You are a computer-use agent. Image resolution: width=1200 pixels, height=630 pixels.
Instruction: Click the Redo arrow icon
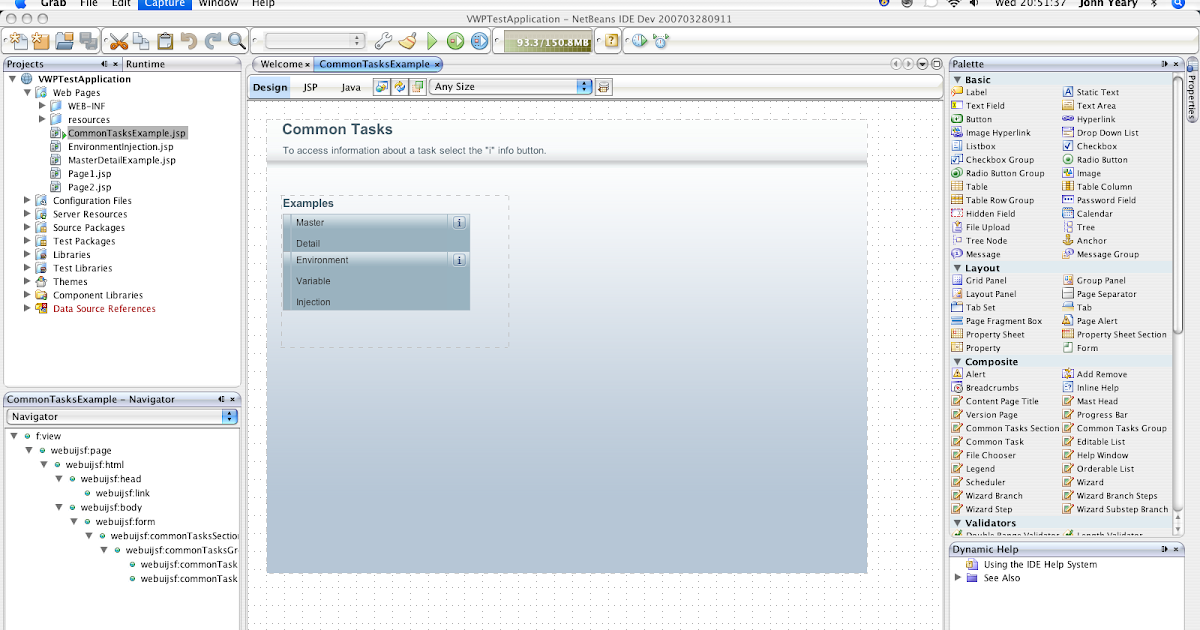click(212, 41)
